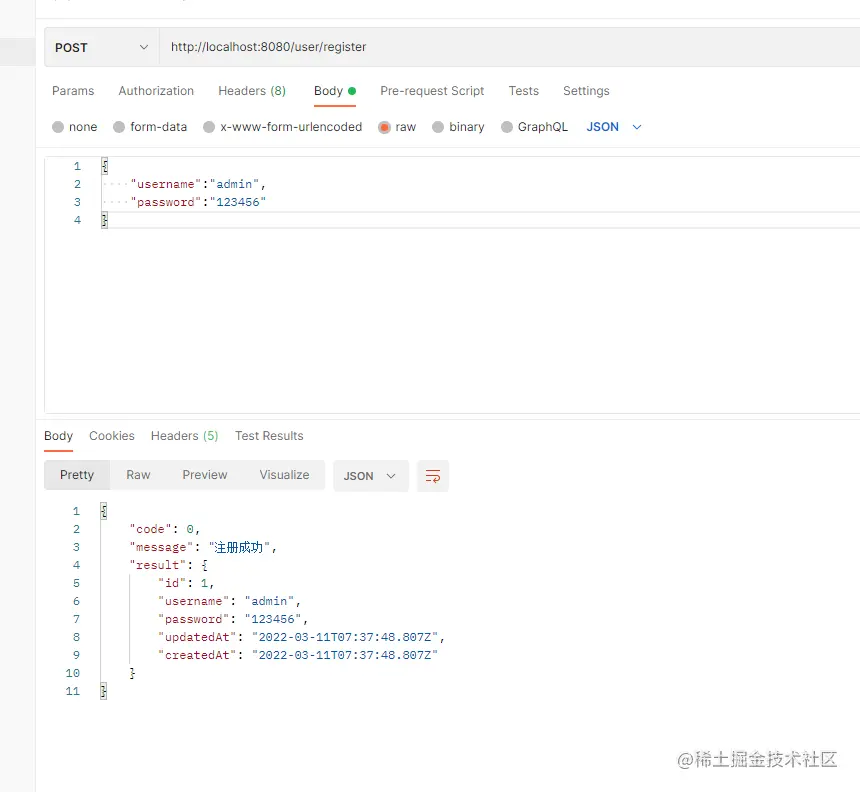The width and height of the screenshot is (860, 792).
Task: Open the blue JSON body format dropdown
Action: click(x=613, y=127)
